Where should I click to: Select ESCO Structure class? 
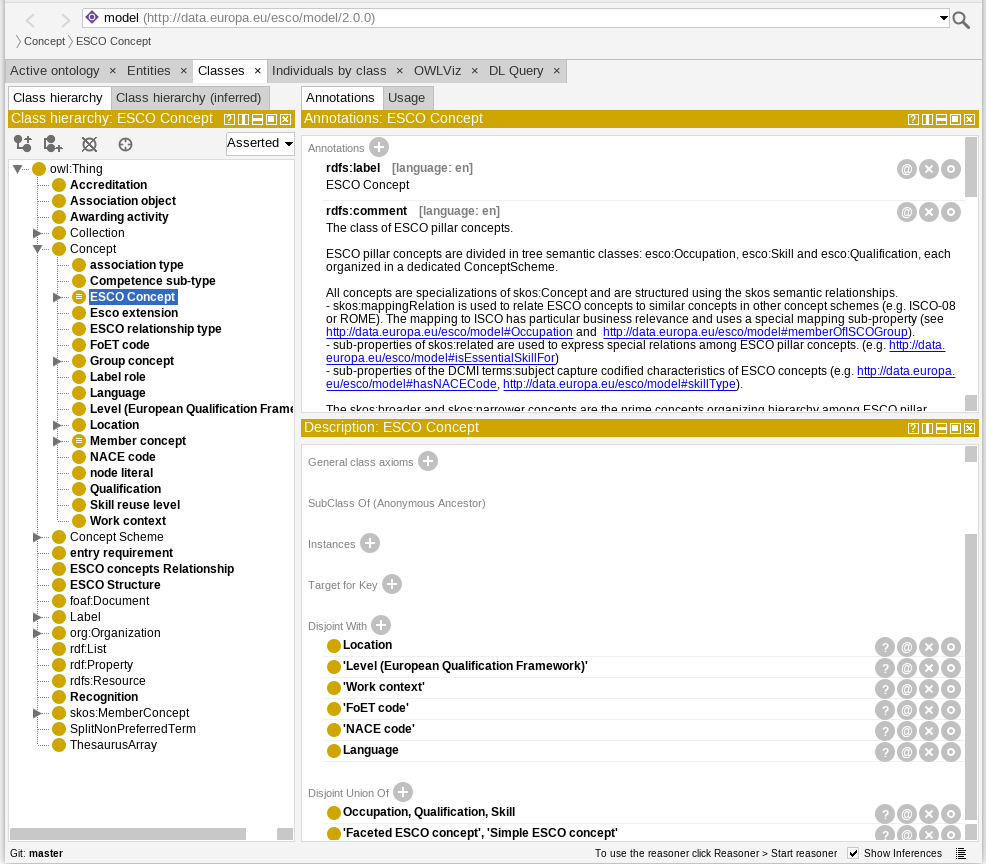115,585
